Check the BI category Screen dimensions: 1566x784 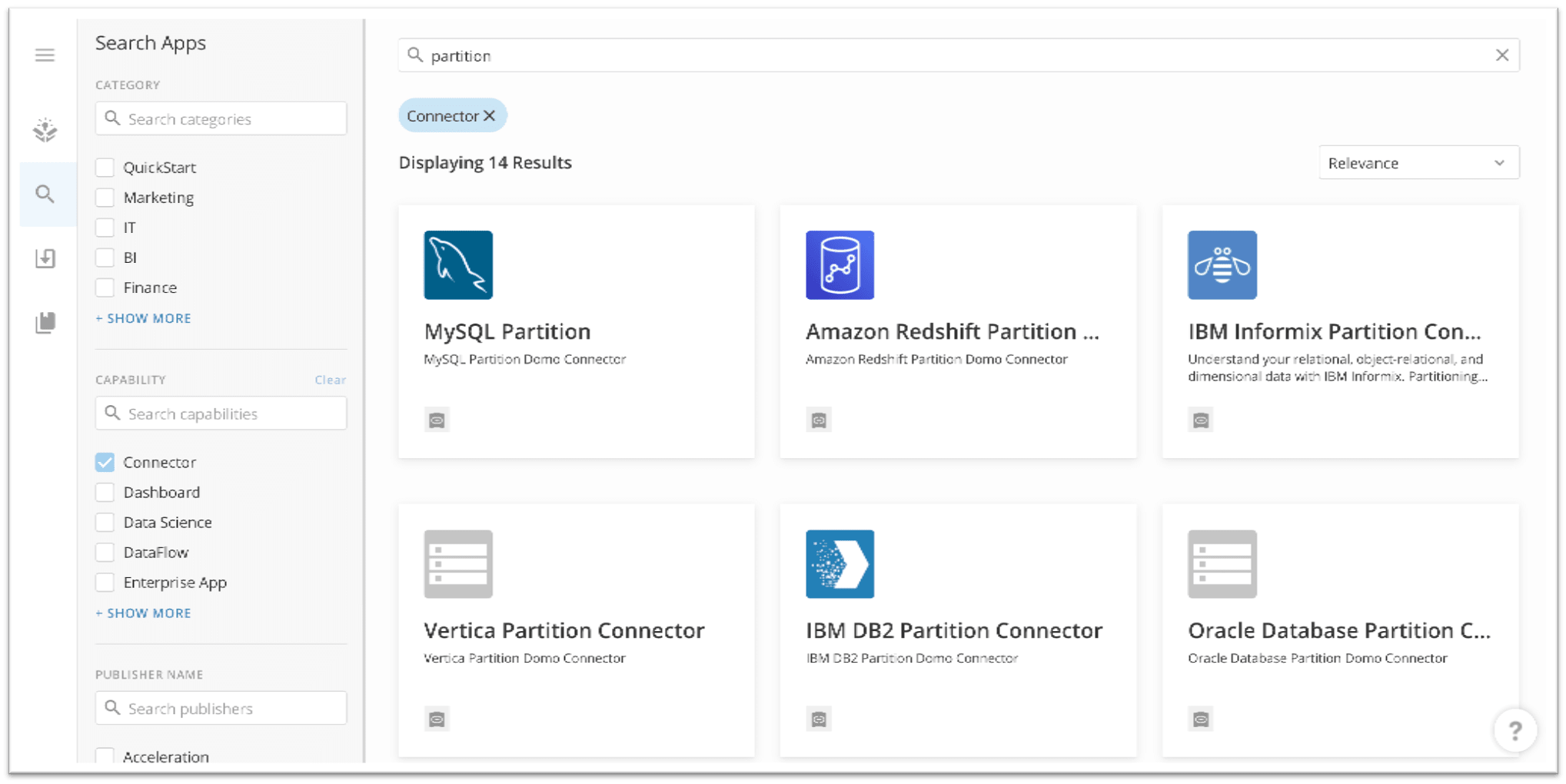coord(105,257)
